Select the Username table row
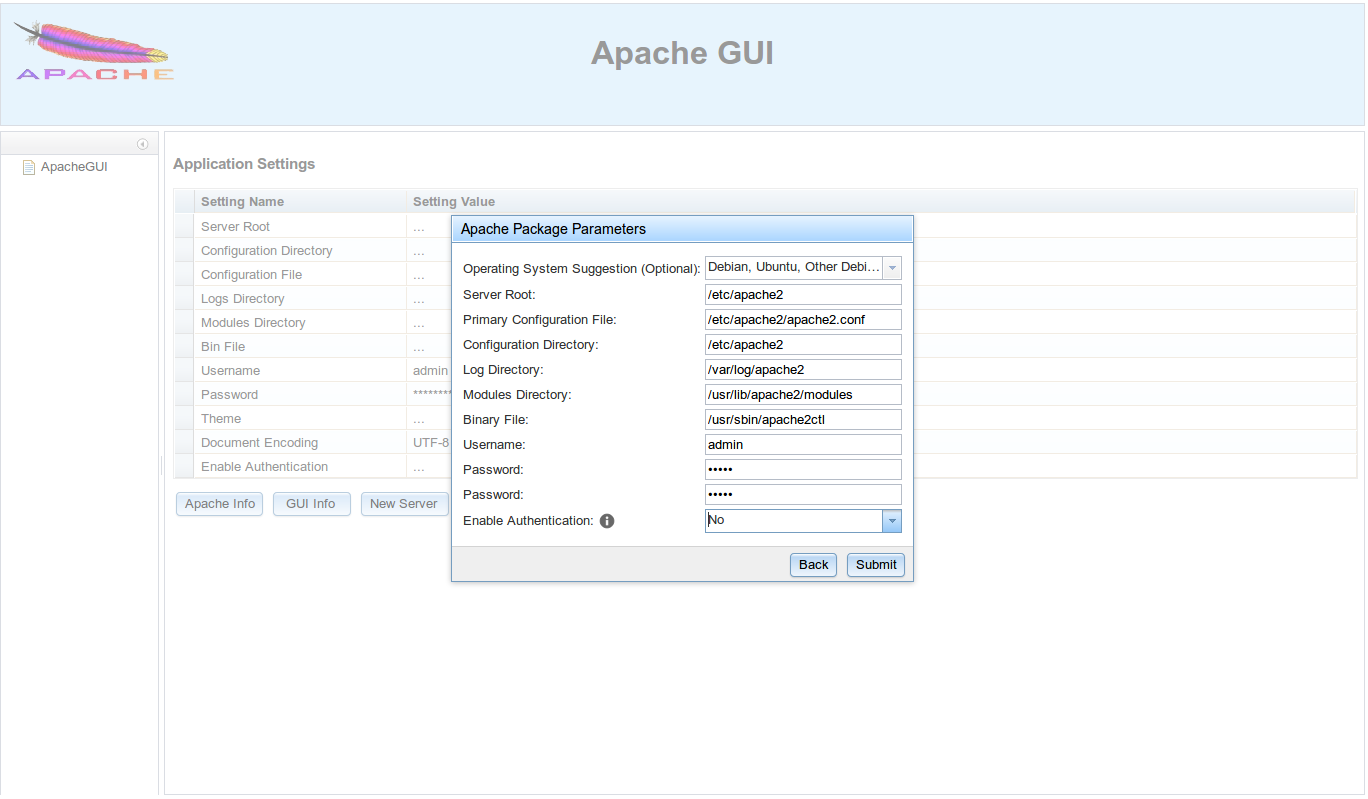The image size is (1368, 799). pyautogui.click(x=765, y=371)
